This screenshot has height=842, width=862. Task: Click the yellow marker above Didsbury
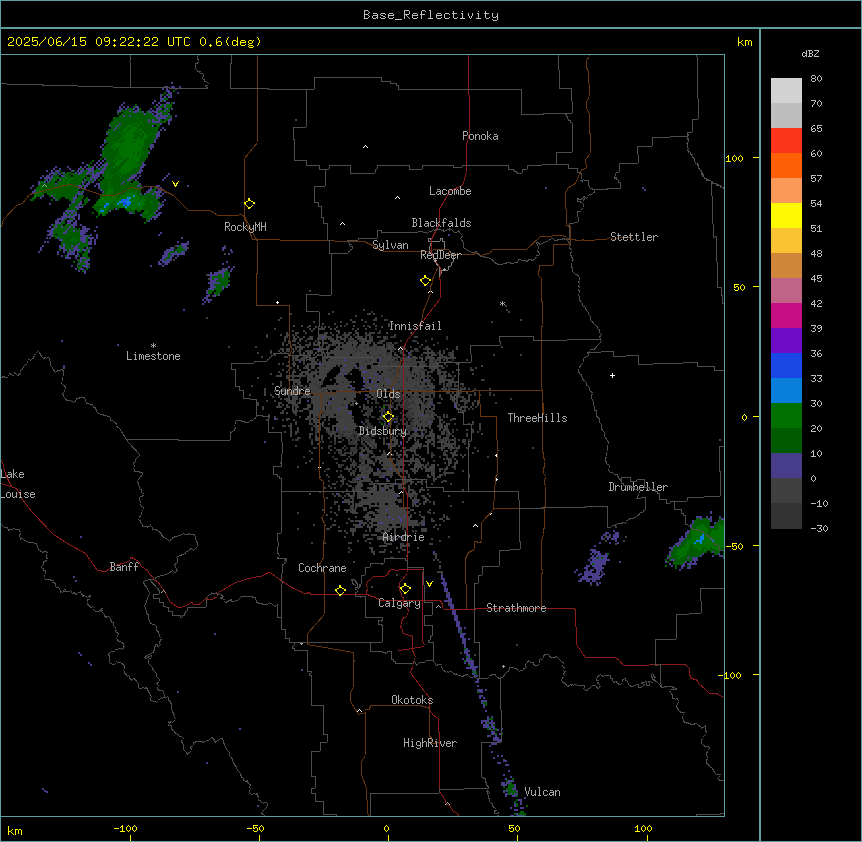[x=389, y=417]
